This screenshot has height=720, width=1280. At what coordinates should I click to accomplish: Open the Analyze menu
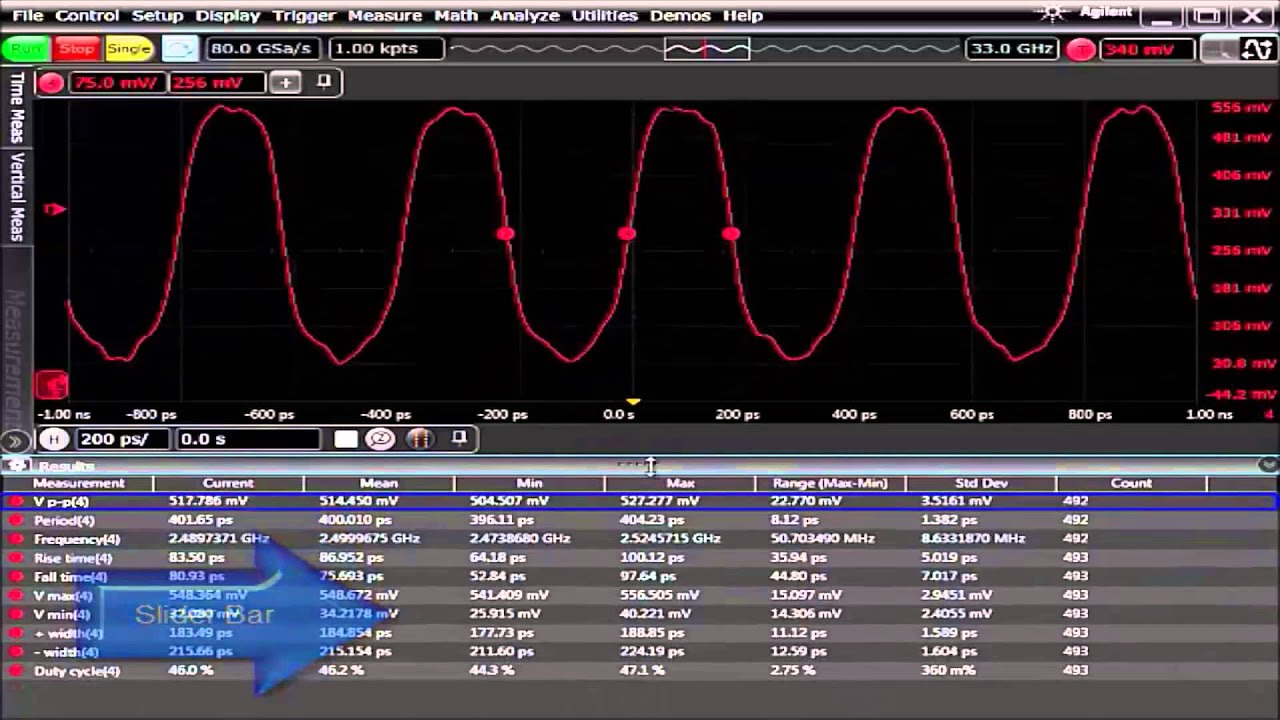click(525, 15)
